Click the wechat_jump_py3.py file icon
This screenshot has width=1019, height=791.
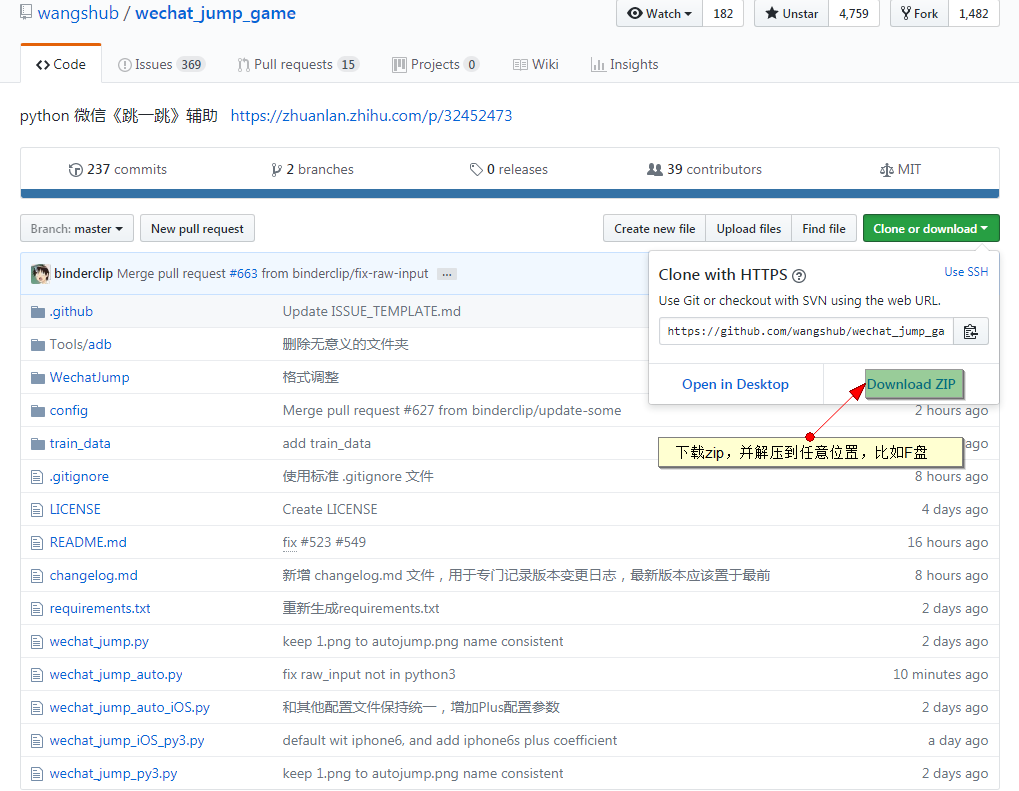click(37, 774)
